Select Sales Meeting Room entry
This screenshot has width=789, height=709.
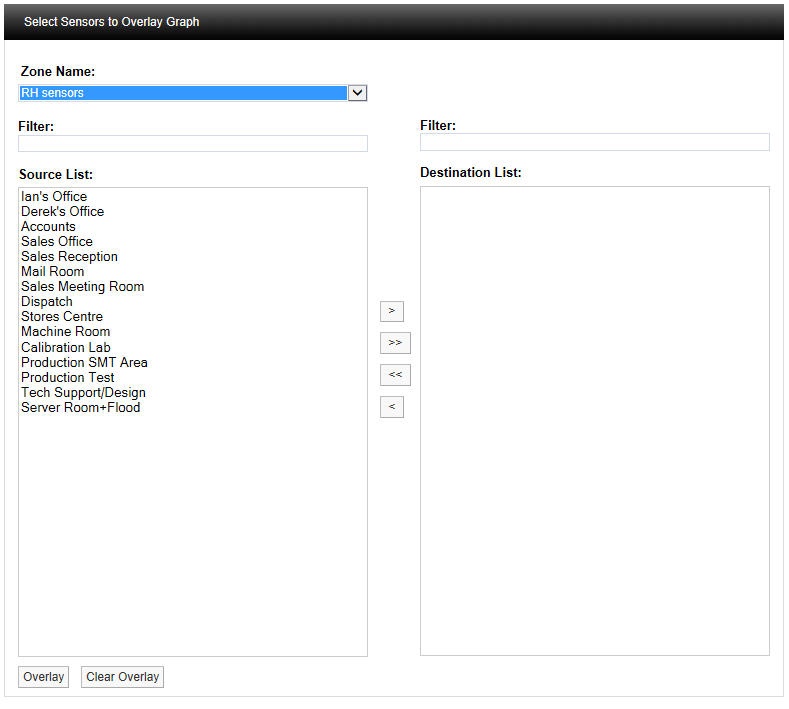click(x=82, y=287)
